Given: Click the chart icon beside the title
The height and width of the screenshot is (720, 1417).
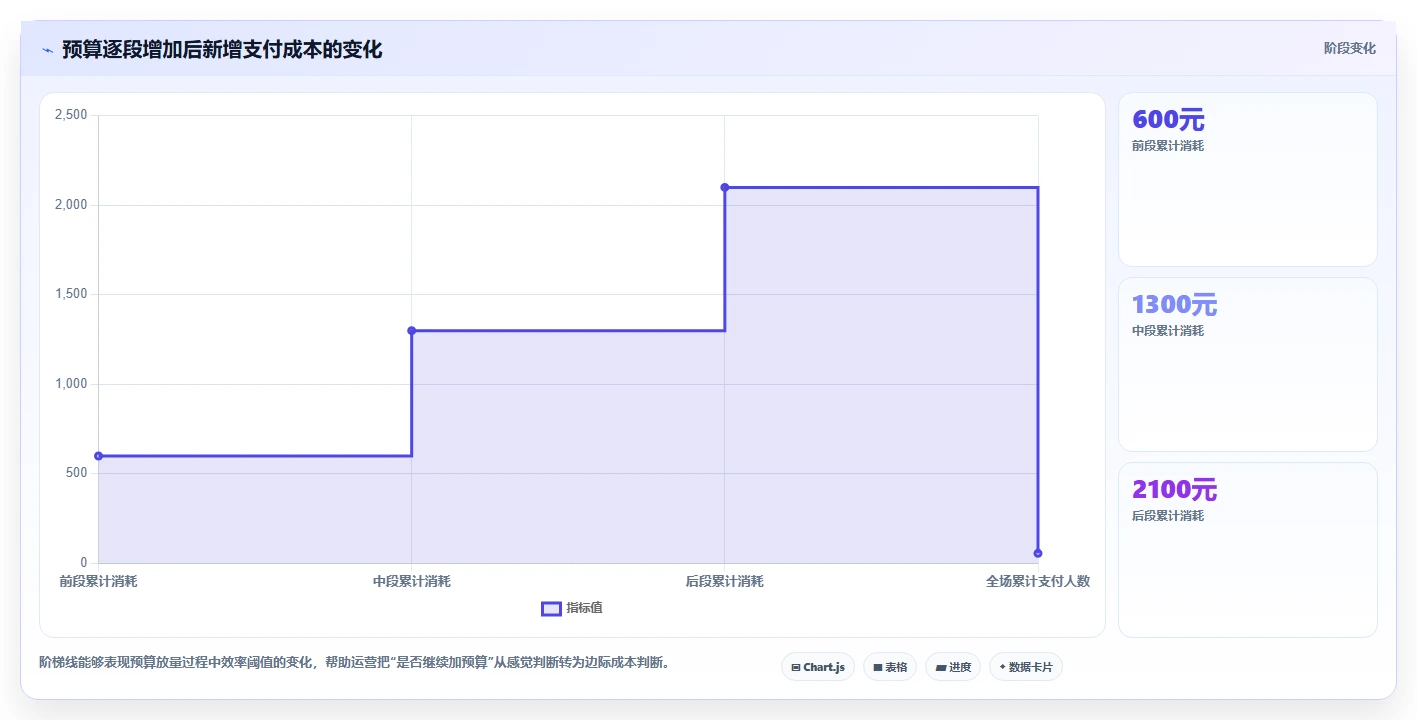Looking at the screenshot, I should pos(47,49).
